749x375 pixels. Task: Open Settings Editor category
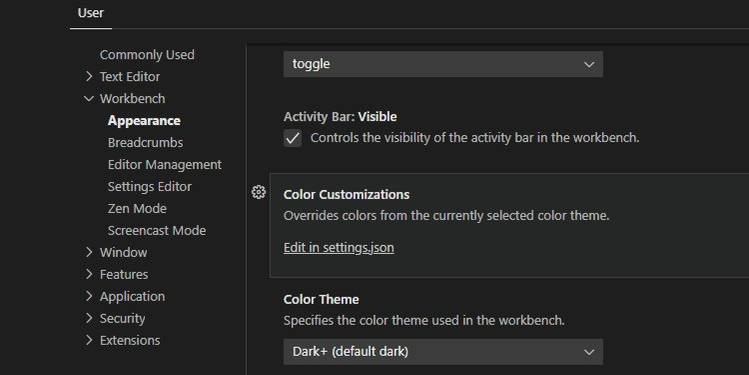pos(150,186)
